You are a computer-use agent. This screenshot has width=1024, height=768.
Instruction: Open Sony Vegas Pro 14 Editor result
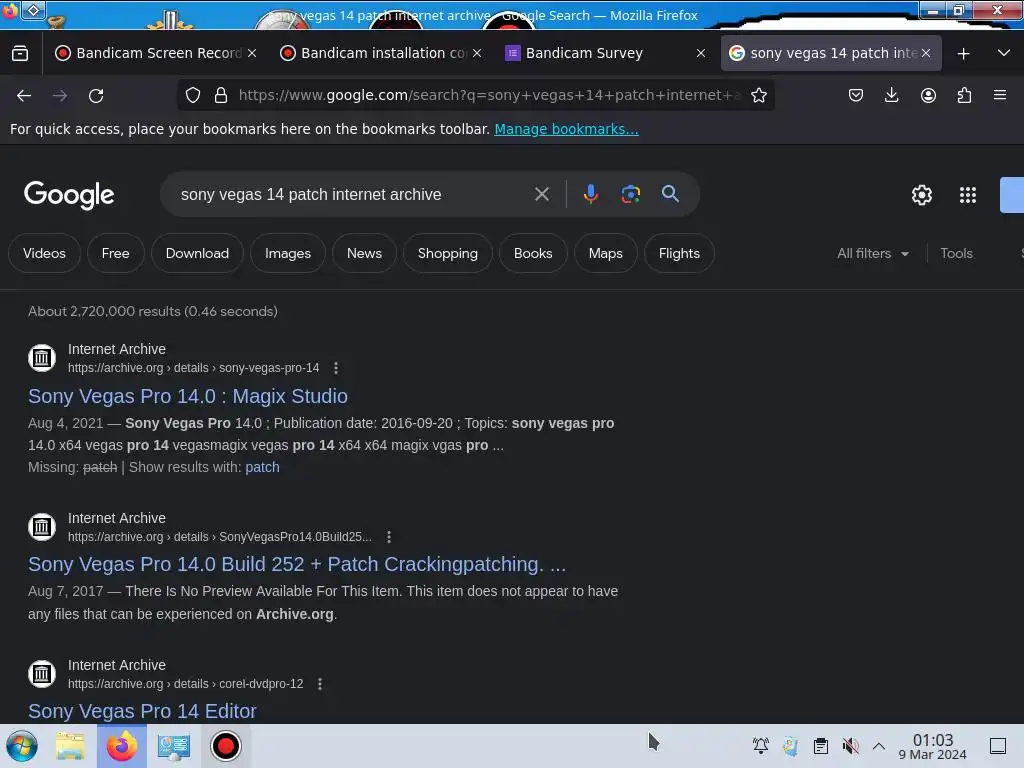click(142, 711)
